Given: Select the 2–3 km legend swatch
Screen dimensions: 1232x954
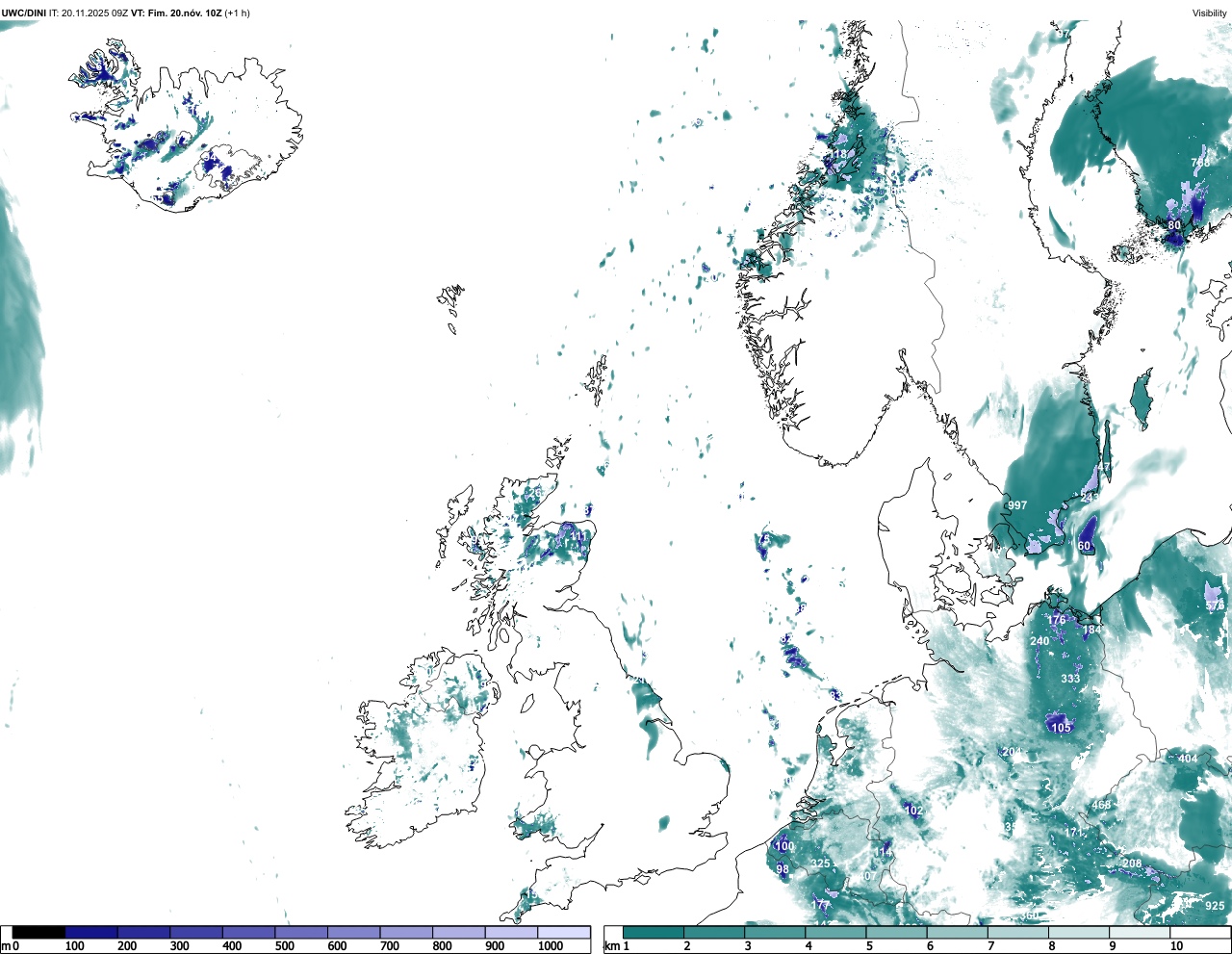Looking at the screenshot, I should (714, 933).
